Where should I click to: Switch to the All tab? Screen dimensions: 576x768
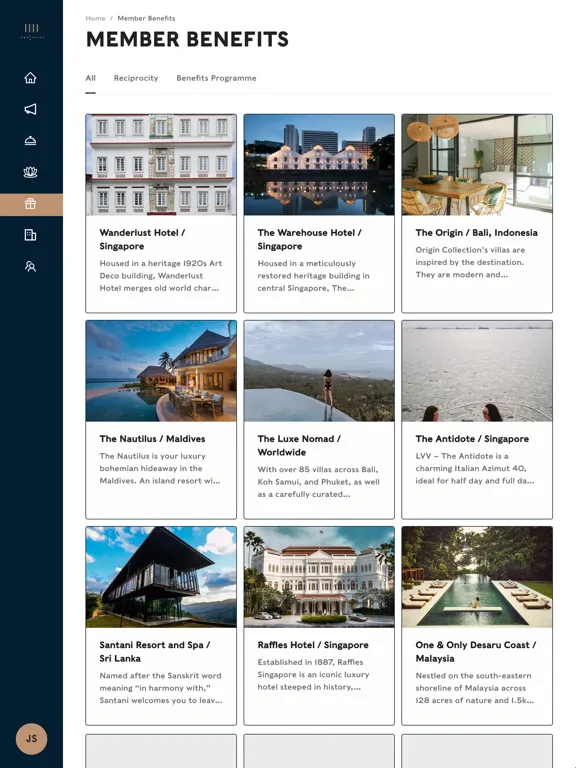[91, 78]
